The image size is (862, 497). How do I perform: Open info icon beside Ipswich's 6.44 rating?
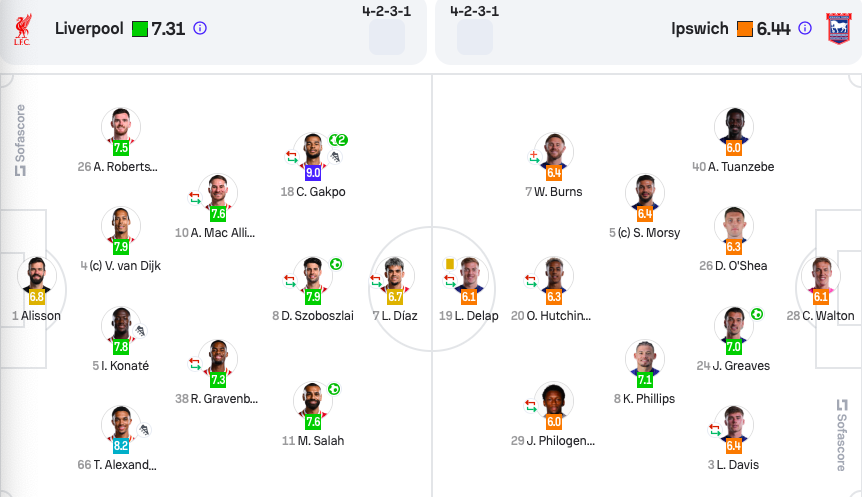pyautogui.click(x=805, y=29)
